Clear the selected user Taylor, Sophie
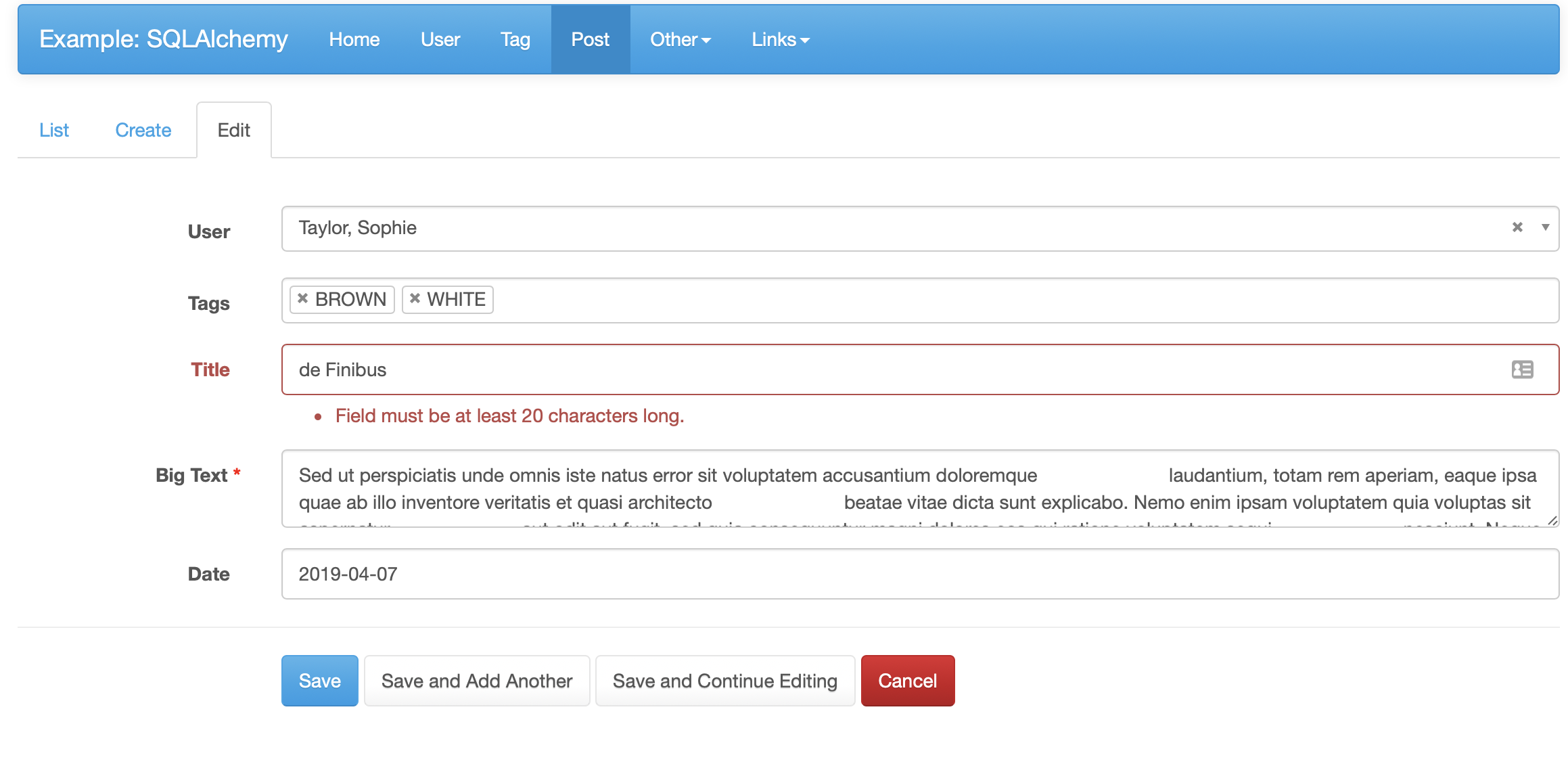1568x766 pixels. tap(1517, 227)
